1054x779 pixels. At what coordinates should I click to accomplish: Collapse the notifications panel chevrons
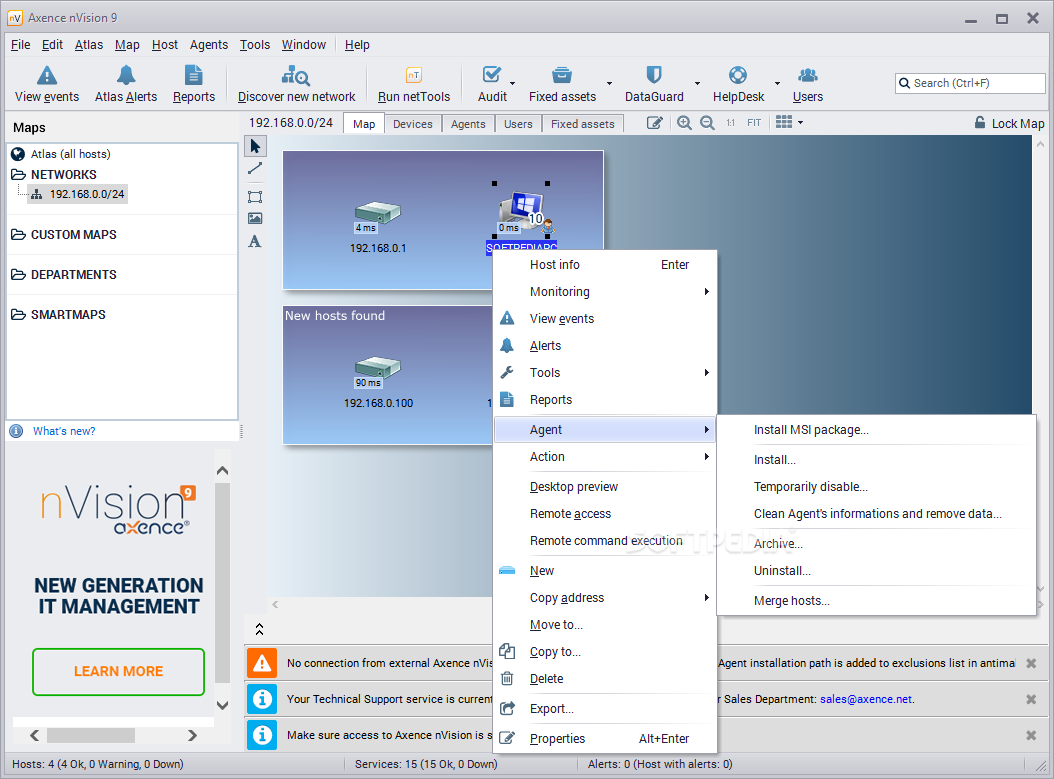pos(259,629)
